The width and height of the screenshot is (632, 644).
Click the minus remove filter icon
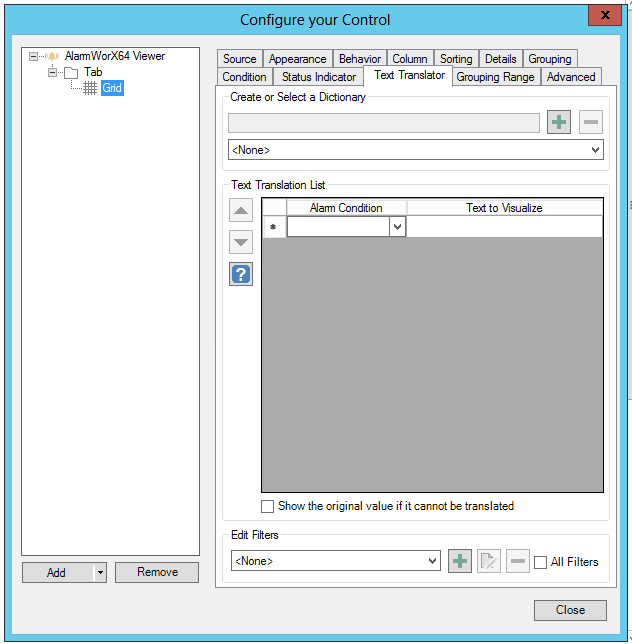coord(517,561)
